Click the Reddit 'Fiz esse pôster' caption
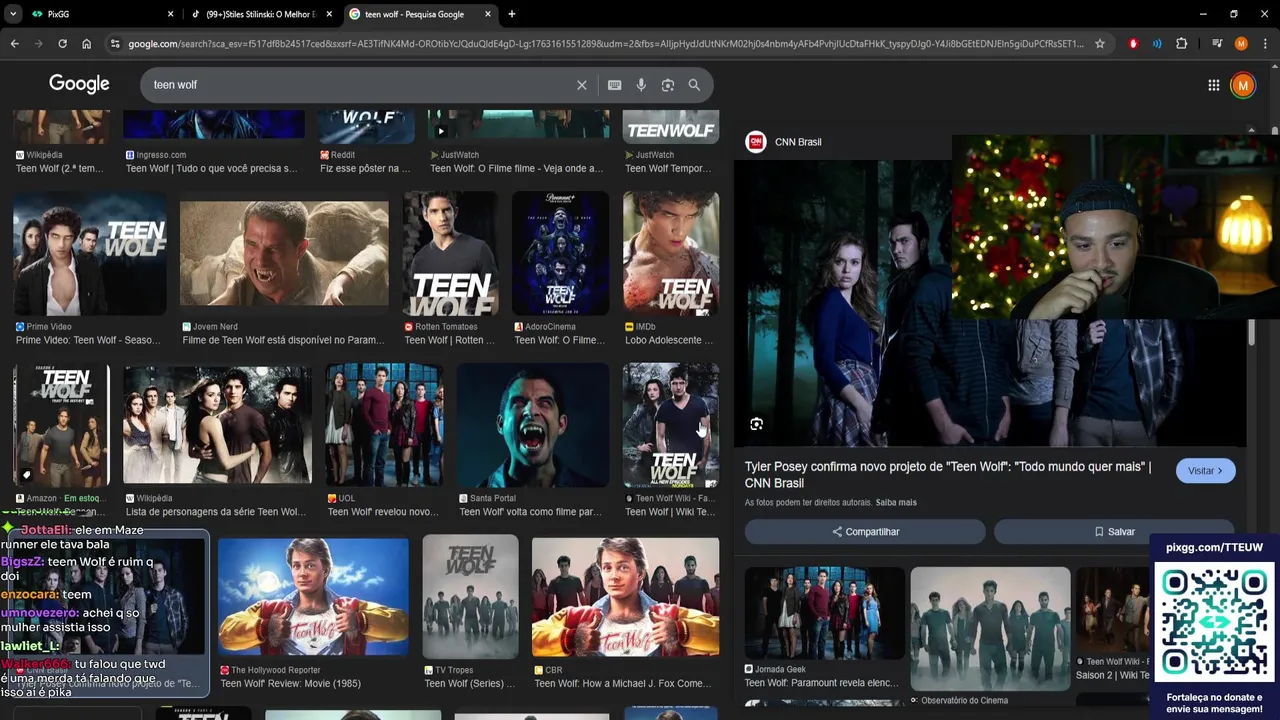The width and height of the screenshot is (1280, 720). tap(365, 169)
